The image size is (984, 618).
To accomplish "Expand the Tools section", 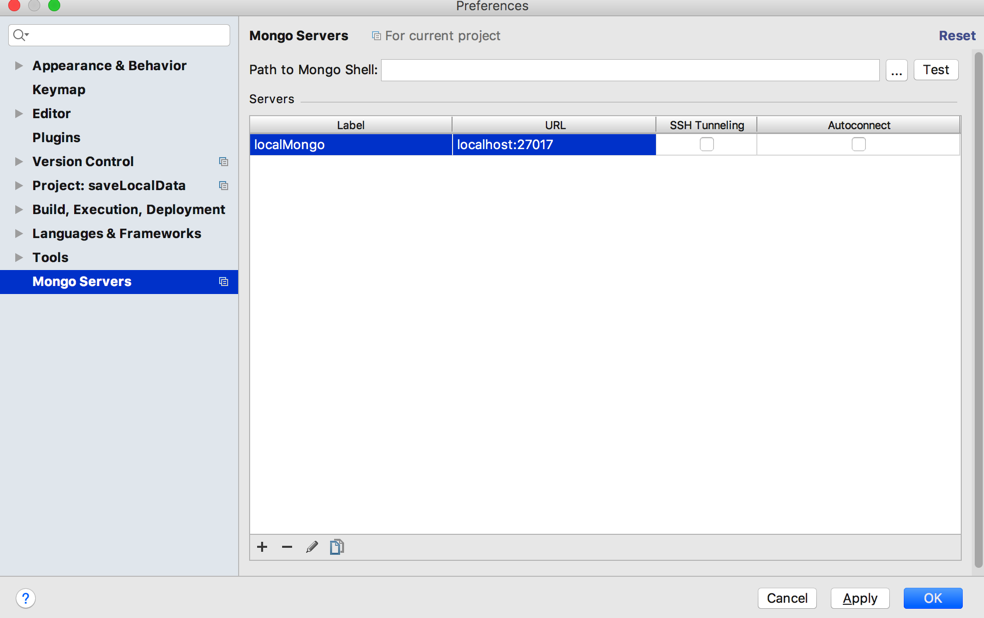I will pyautogui.click(x=19, y=257).
